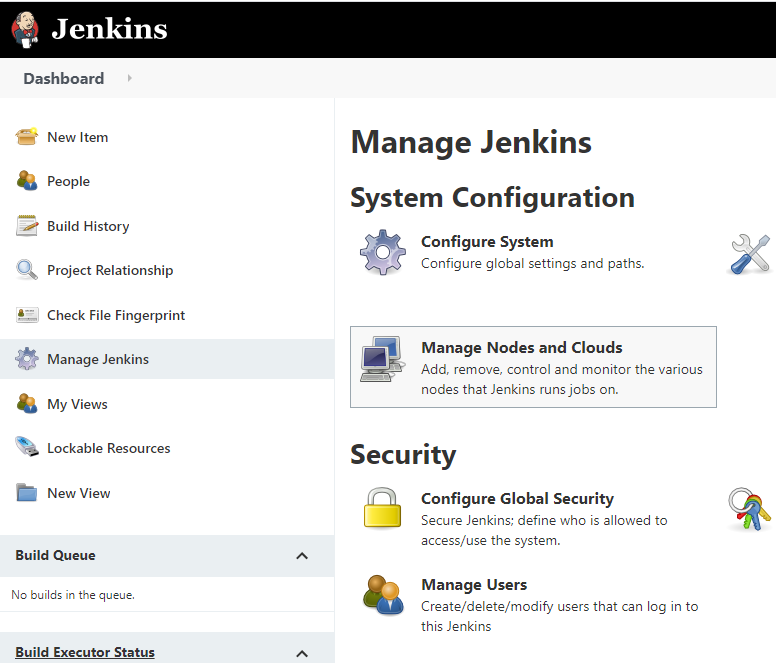Click the Configure Global Security padlock icon

point(383,508)
